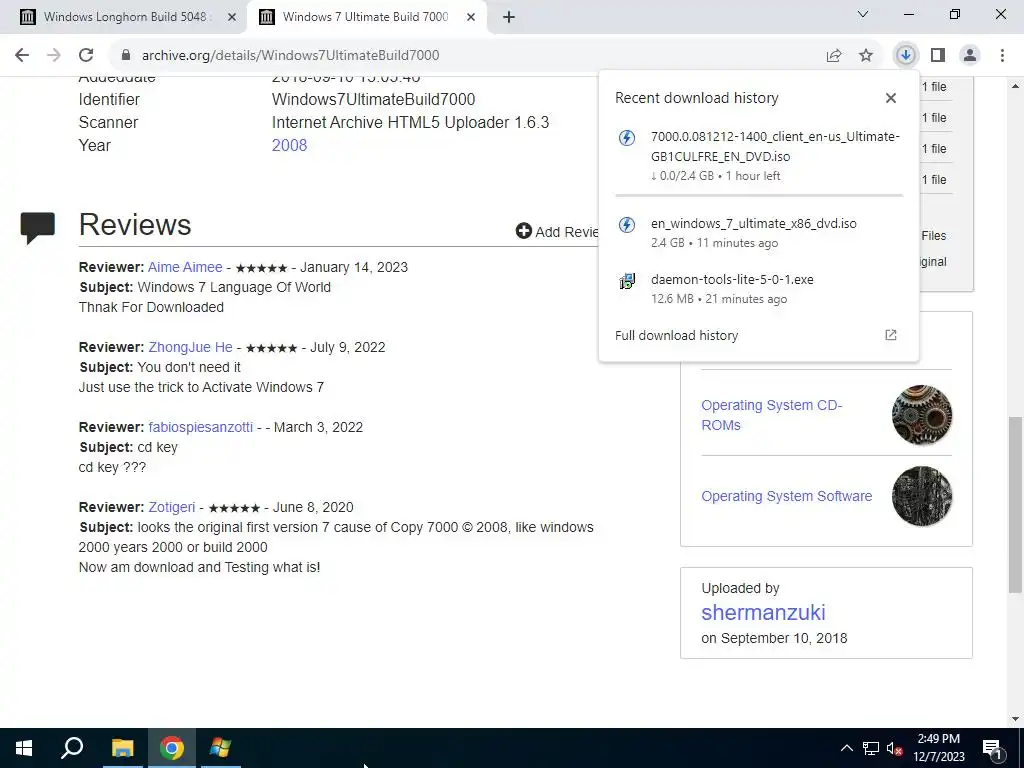
Task: View site information via the lock icon
Action: [126, 56]
